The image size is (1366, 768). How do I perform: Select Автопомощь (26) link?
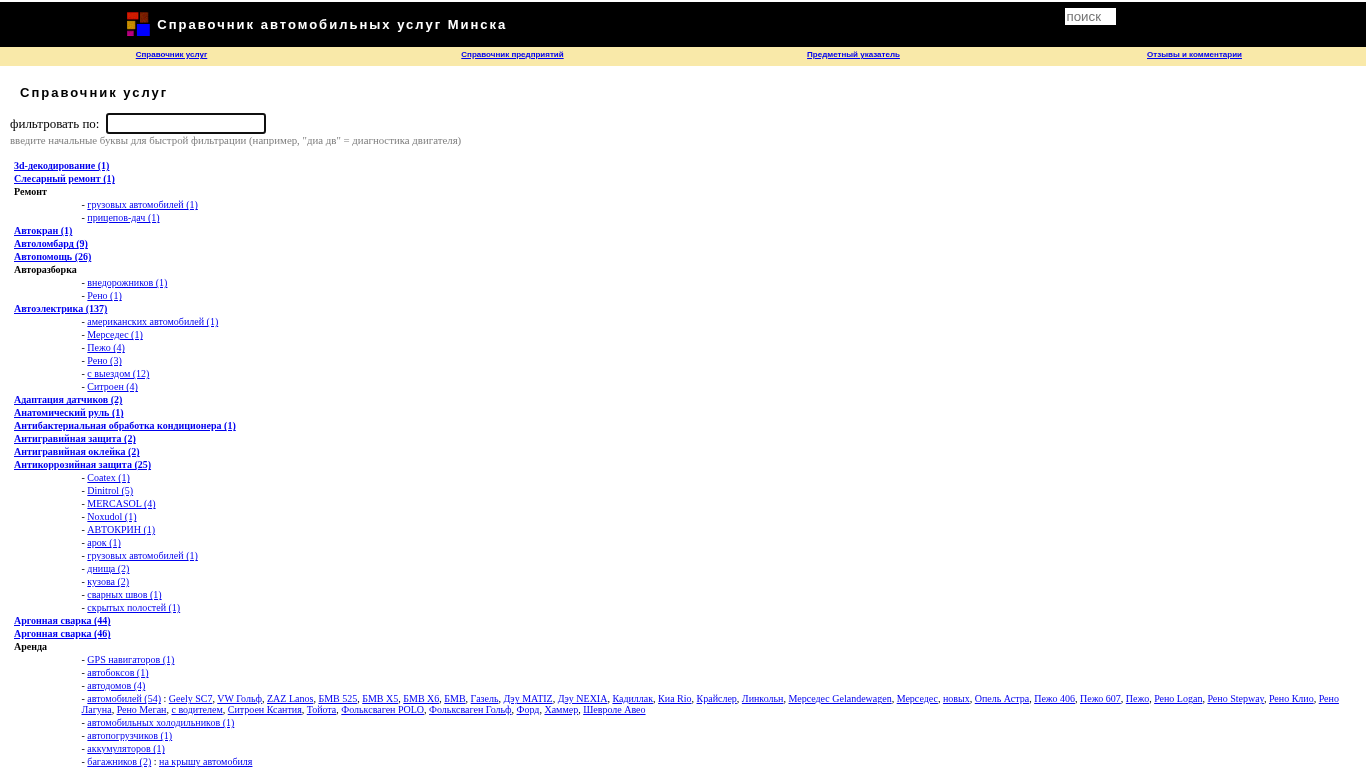(53, 257)
